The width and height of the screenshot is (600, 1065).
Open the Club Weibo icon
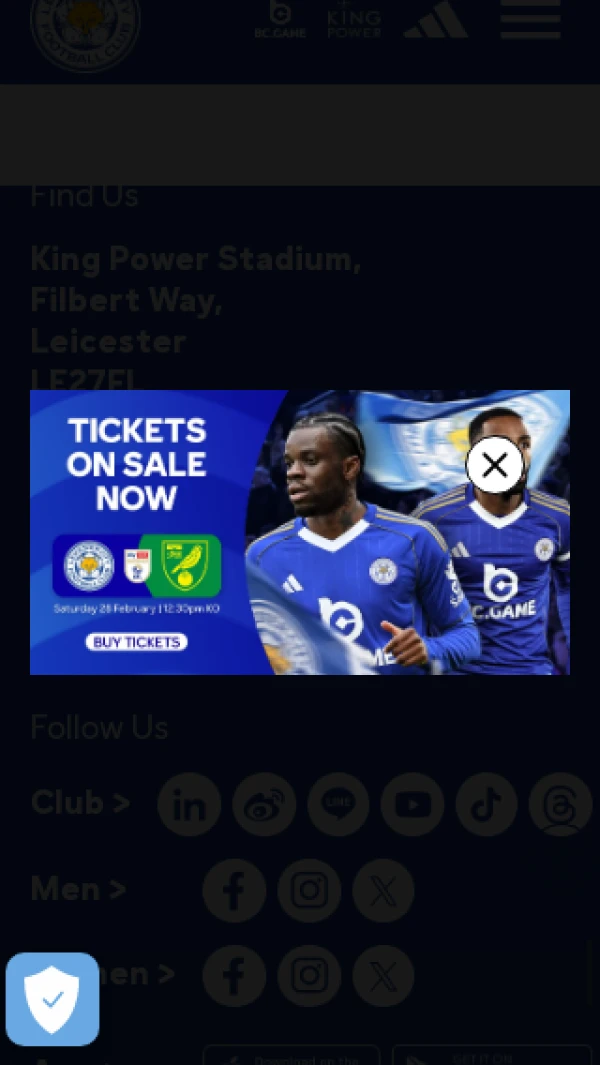264,804
